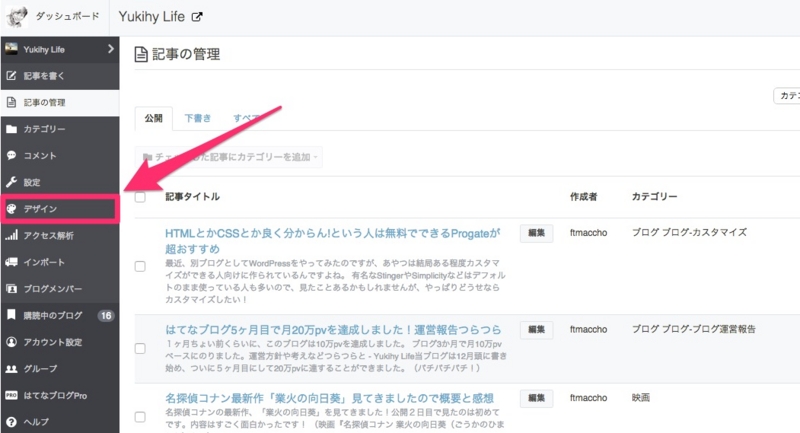Click the PRO badge icon for はてなブログPro
Viewport: 800px width, 433px height.
tap(11, 395)
